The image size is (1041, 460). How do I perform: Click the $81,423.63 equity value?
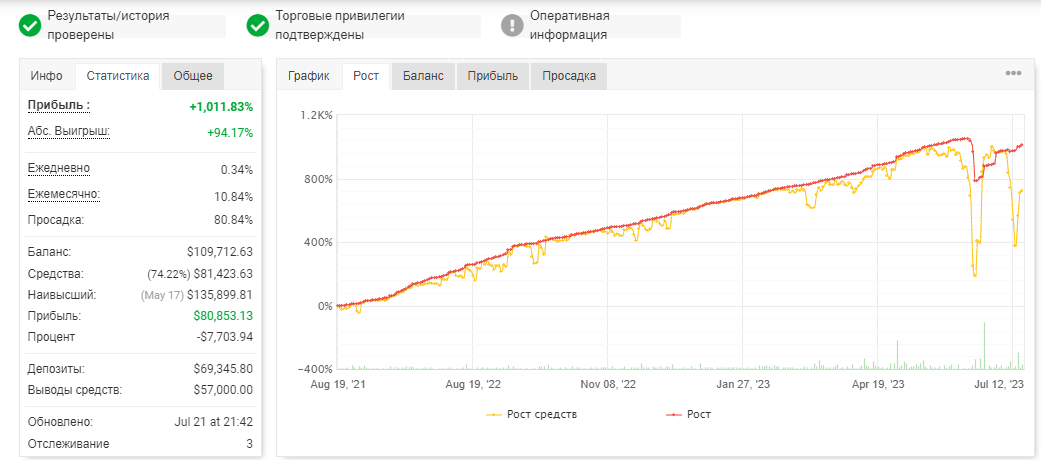(x=224, y=273)
